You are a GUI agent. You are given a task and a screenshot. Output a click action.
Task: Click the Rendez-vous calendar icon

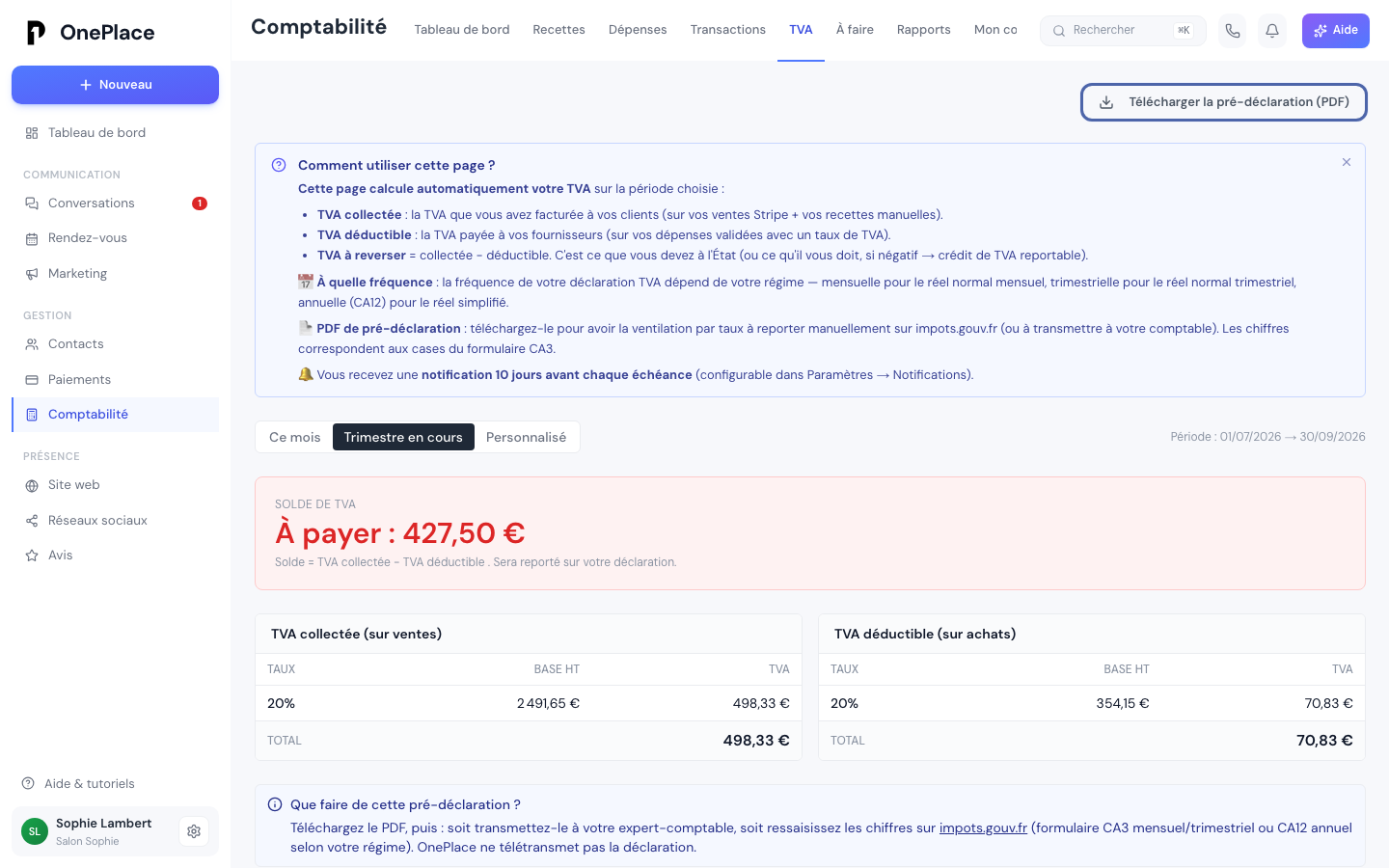click(32, 238)
